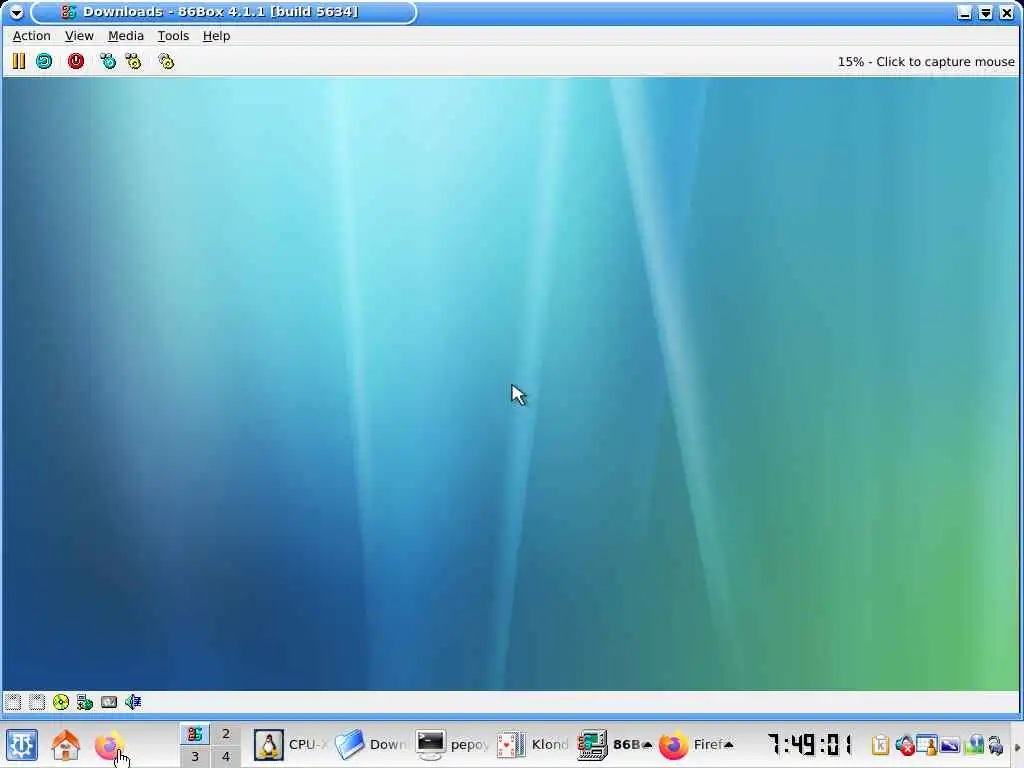Screen dimensions: 1024x768
Task: Switch to virtual desktop 4
Action: (226, 757)
